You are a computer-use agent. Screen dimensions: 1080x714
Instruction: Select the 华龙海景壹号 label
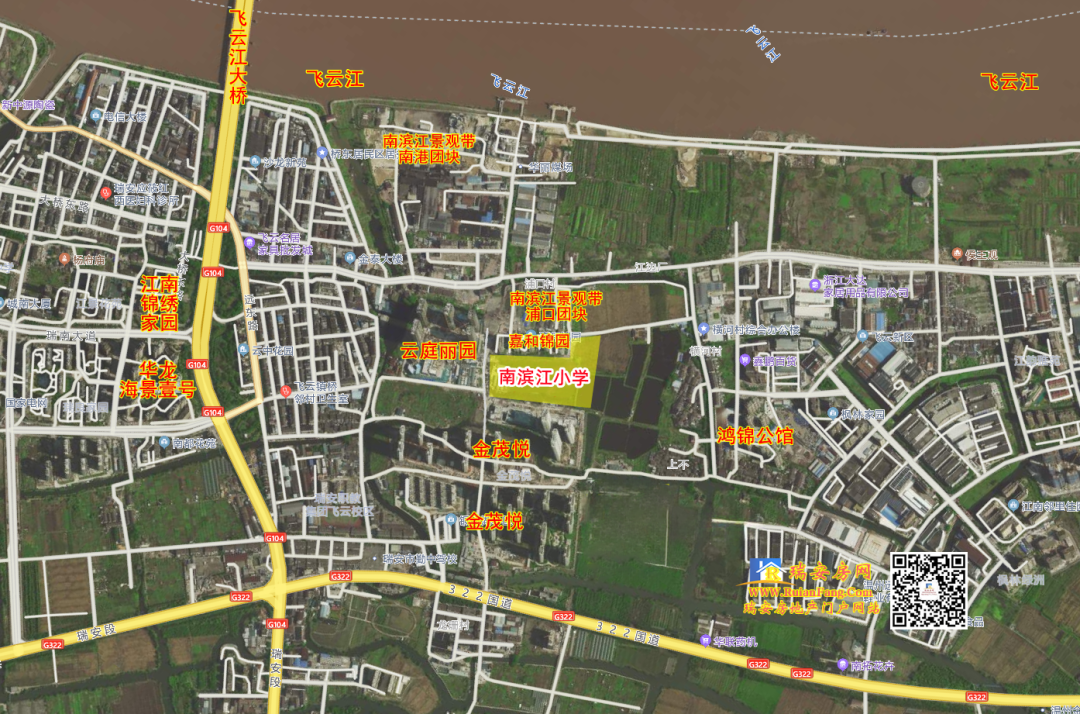[158, 378]
